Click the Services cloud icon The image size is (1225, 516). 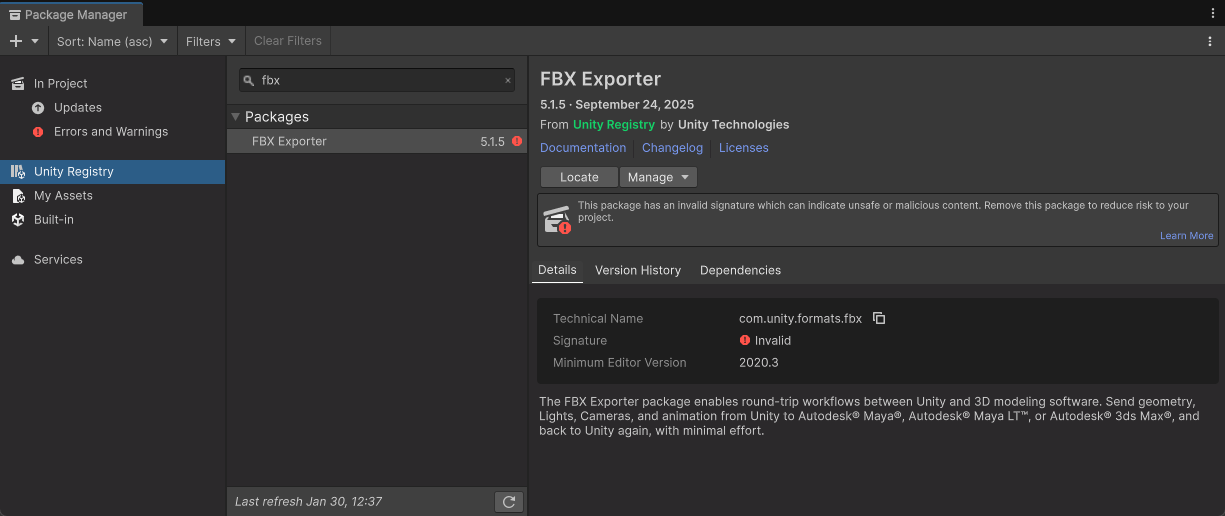click(x=17, y=259)
